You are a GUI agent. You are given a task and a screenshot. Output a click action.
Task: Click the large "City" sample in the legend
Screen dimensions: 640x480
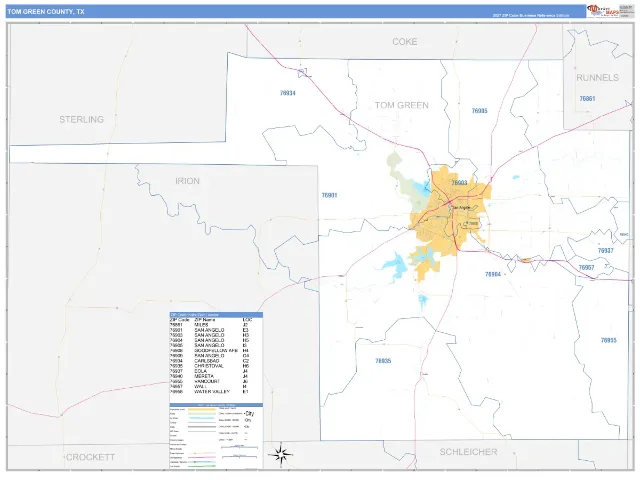[249, 413]
